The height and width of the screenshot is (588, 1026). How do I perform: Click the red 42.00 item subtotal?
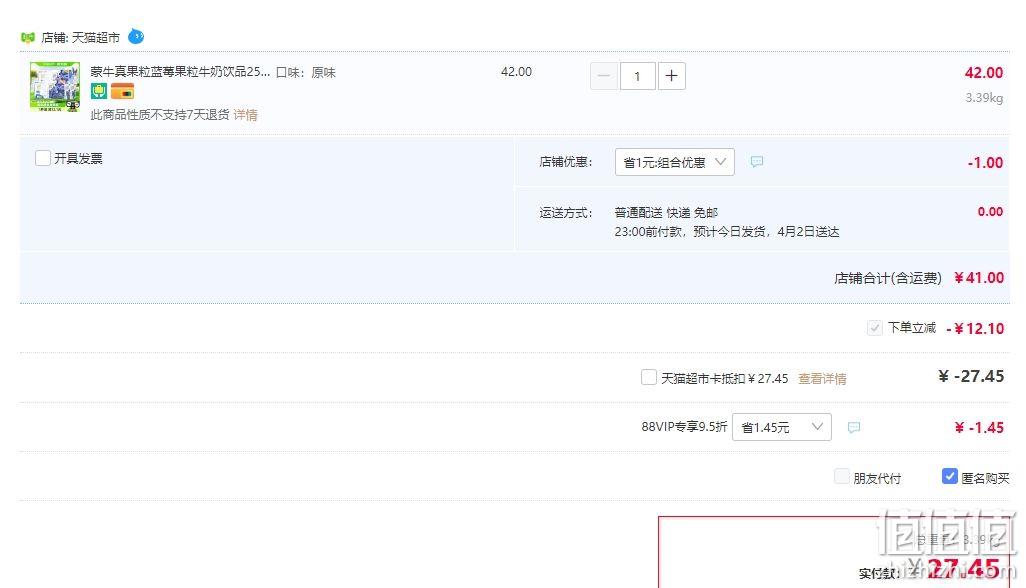pyautogui.click(x=983, y=73)
